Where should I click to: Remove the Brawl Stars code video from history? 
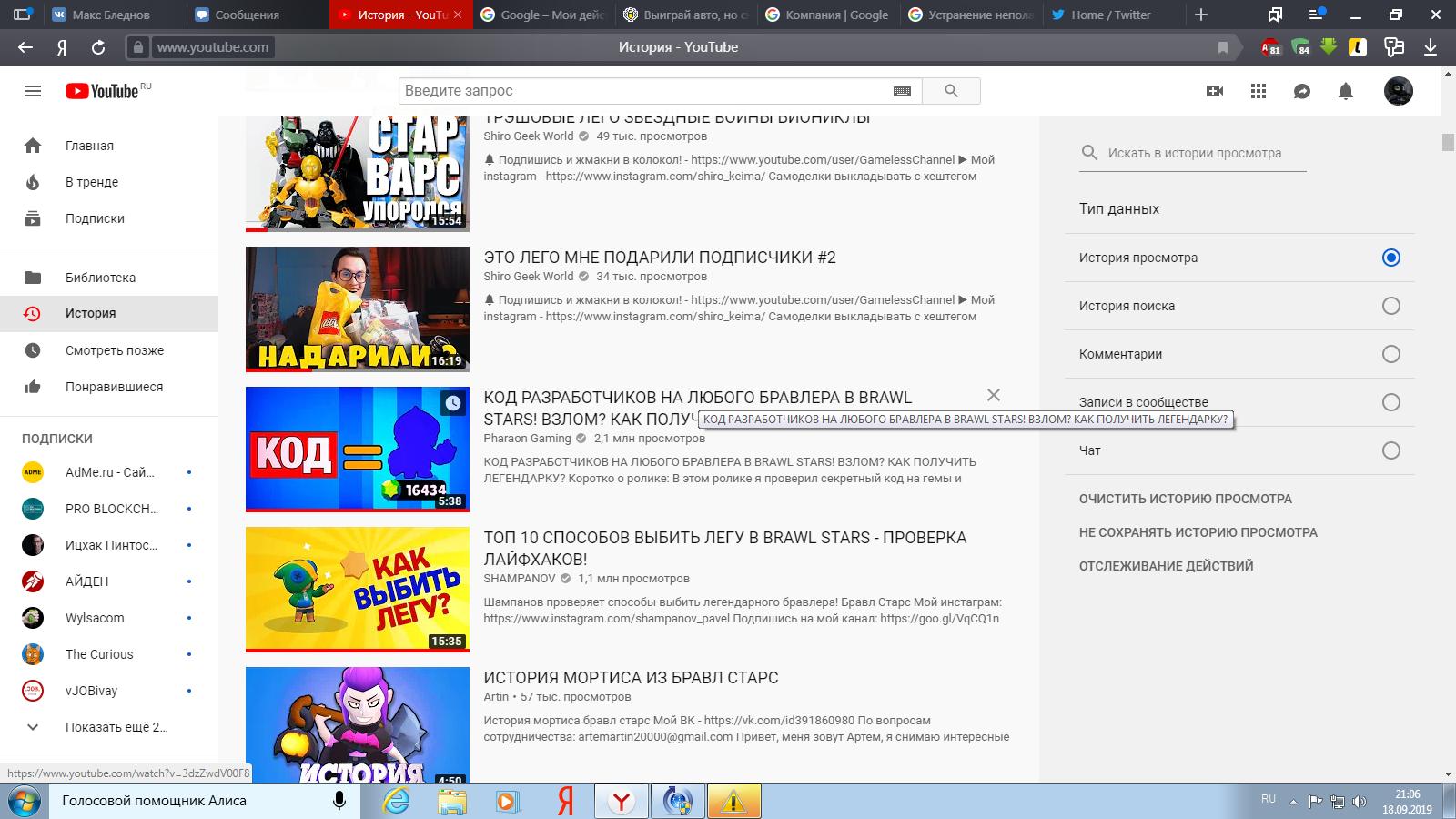(x=994, y=395)
